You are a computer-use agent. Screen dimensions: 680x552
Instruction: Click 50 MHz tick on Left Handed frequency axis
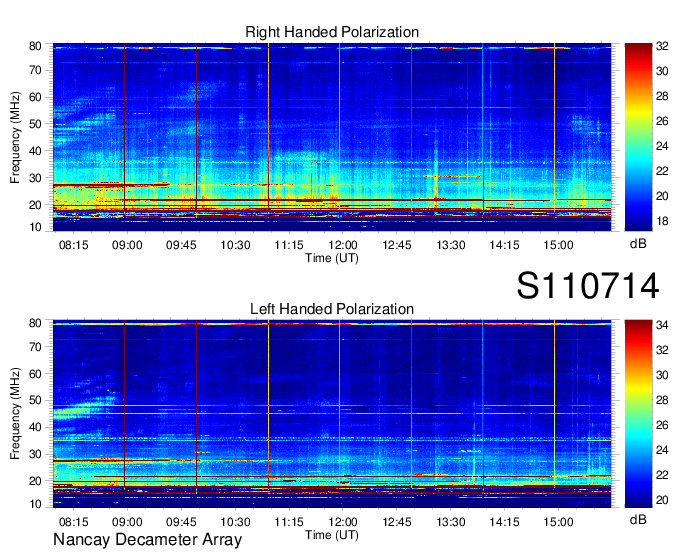tap(36, 400)
